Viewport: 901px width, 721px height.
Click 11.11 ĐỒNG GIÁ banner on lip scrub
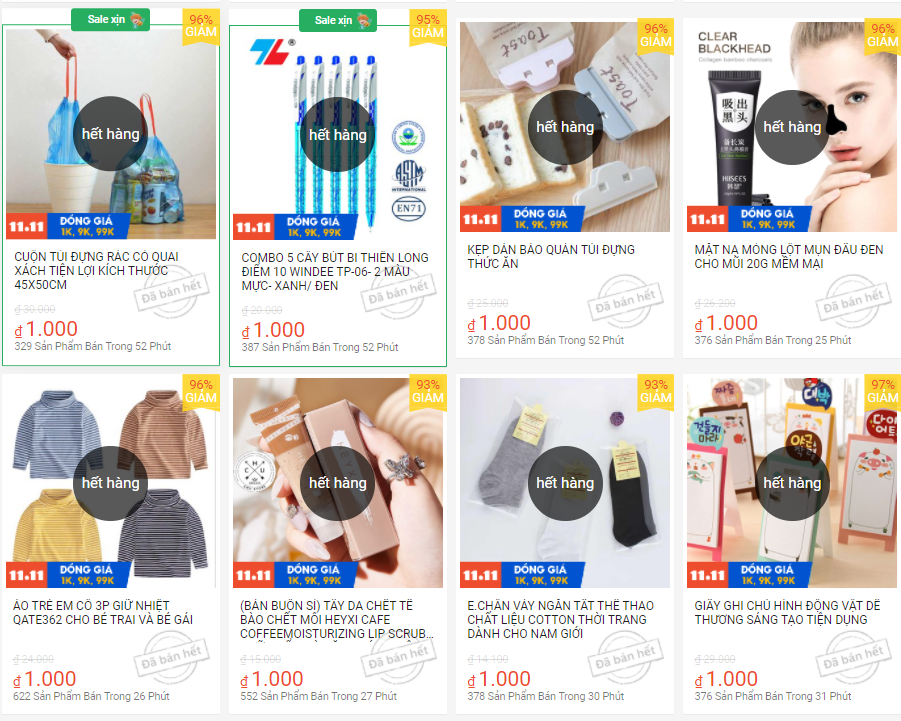pos(294,574)
